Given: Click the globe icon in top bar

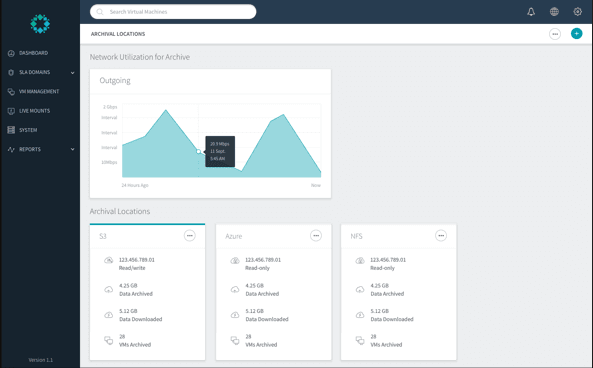Looking at the screenshot, I should pyautogui.click(x=554, y=12).
